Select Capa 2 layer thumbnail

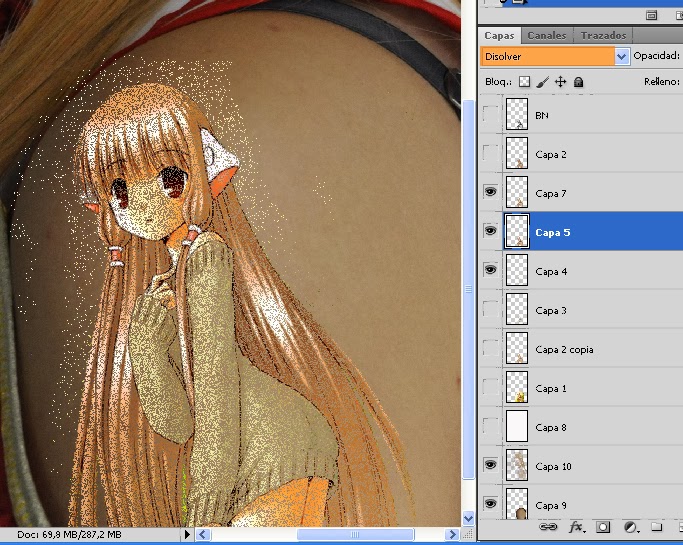[517, 153]
